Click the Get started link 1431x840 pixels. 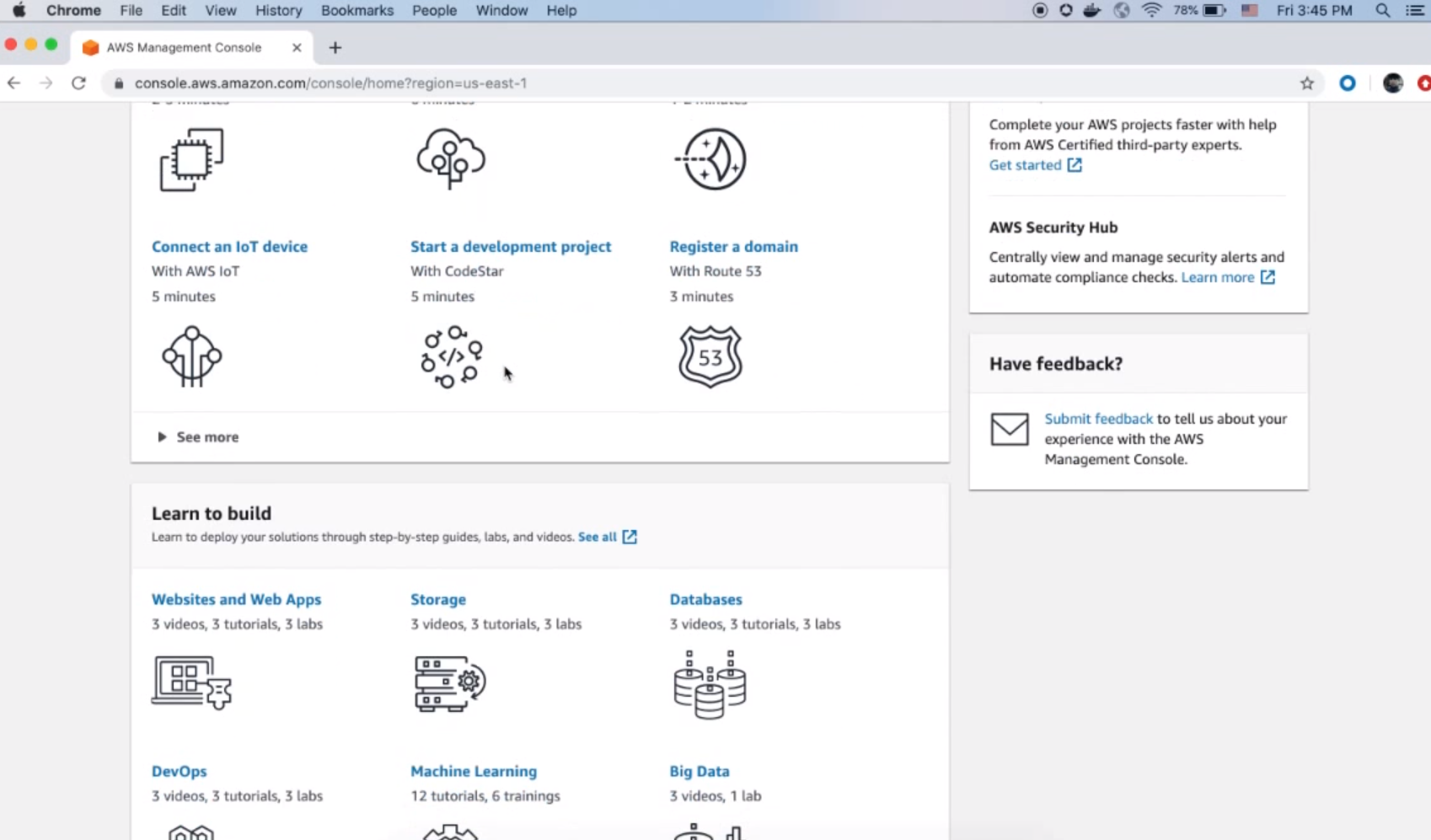1025,165
